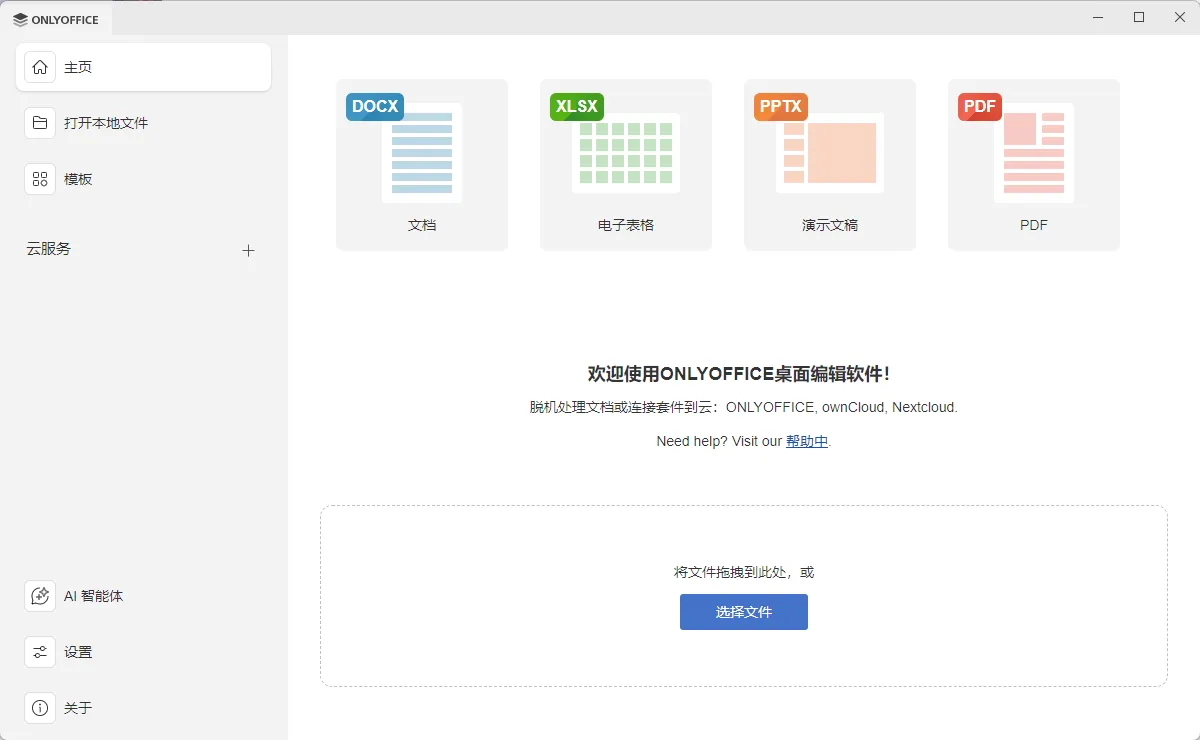Click the folder icon for 打开本地文件
Image resolution: width=1200 pixels, height=740 pixels.
40,123
